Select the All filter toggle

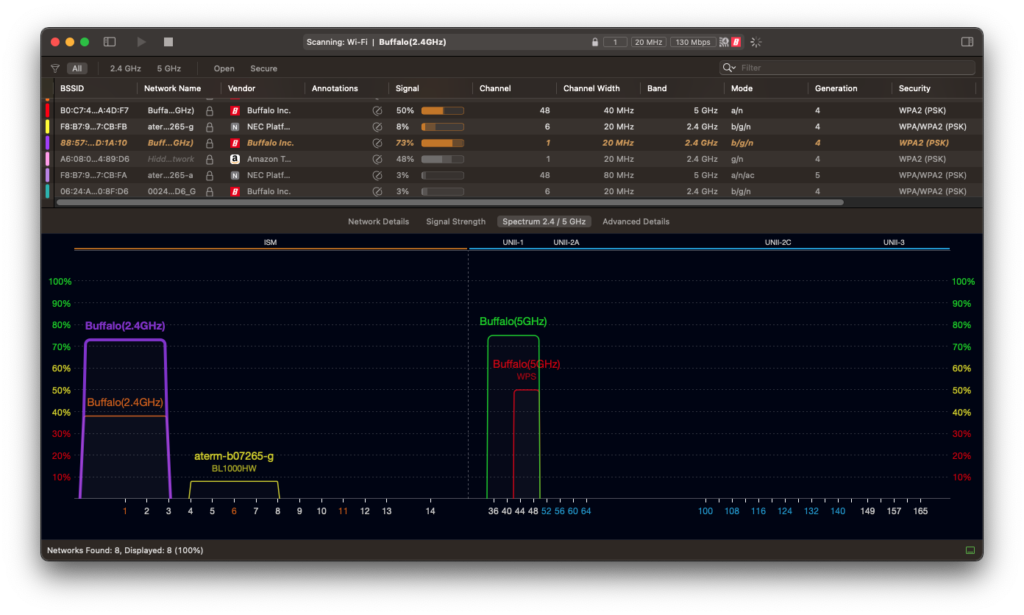coord(77,68)
